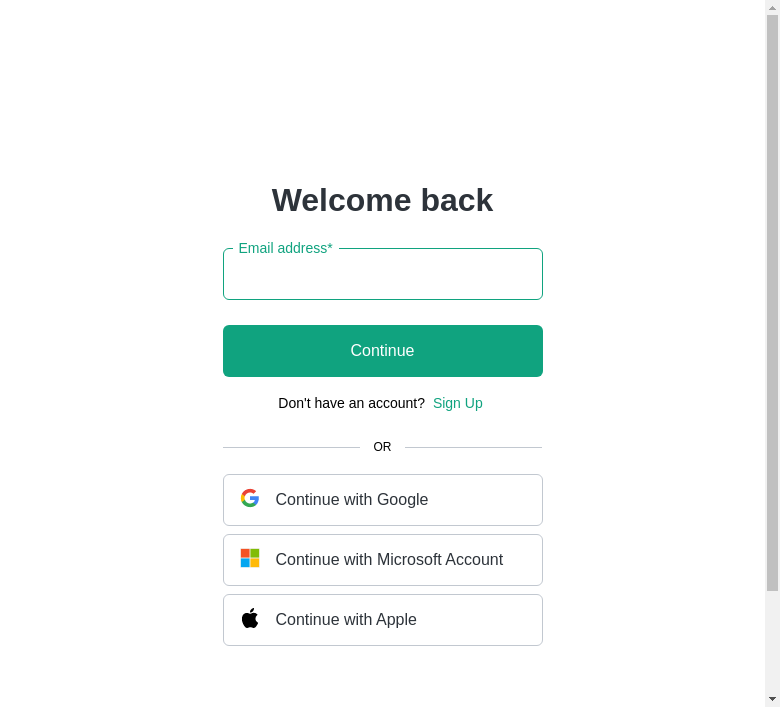Click the scrollbar down arrow
The image size is (780, 707).
click(772, 699)
